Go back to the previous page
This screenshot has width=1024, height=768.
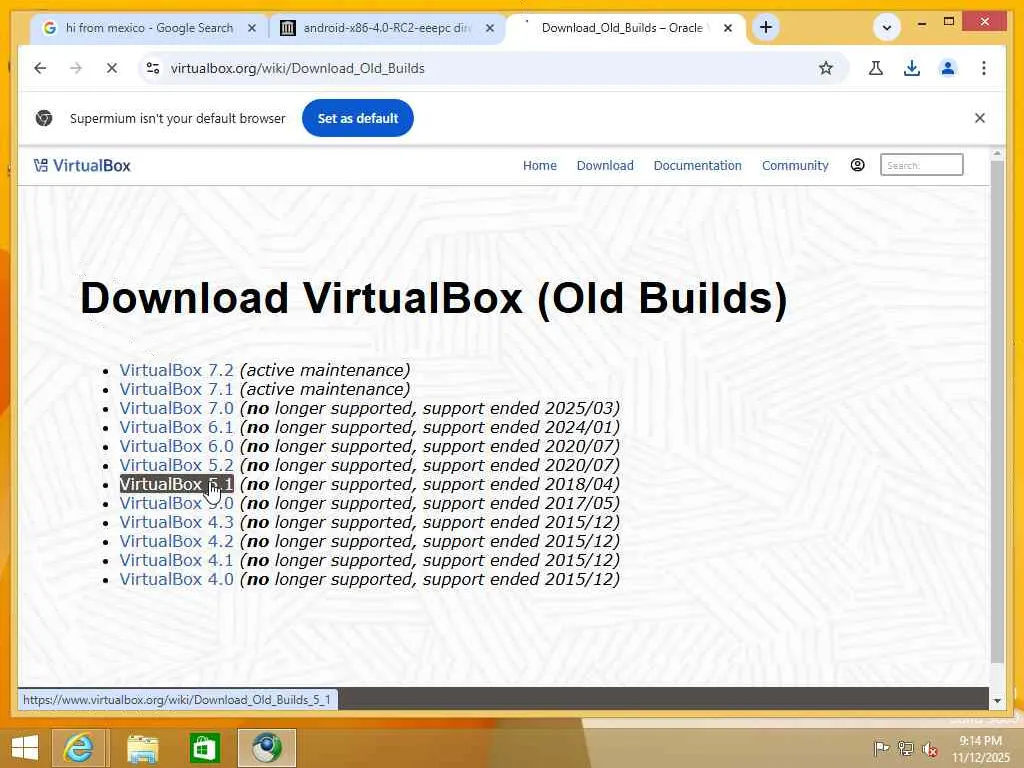40,68
